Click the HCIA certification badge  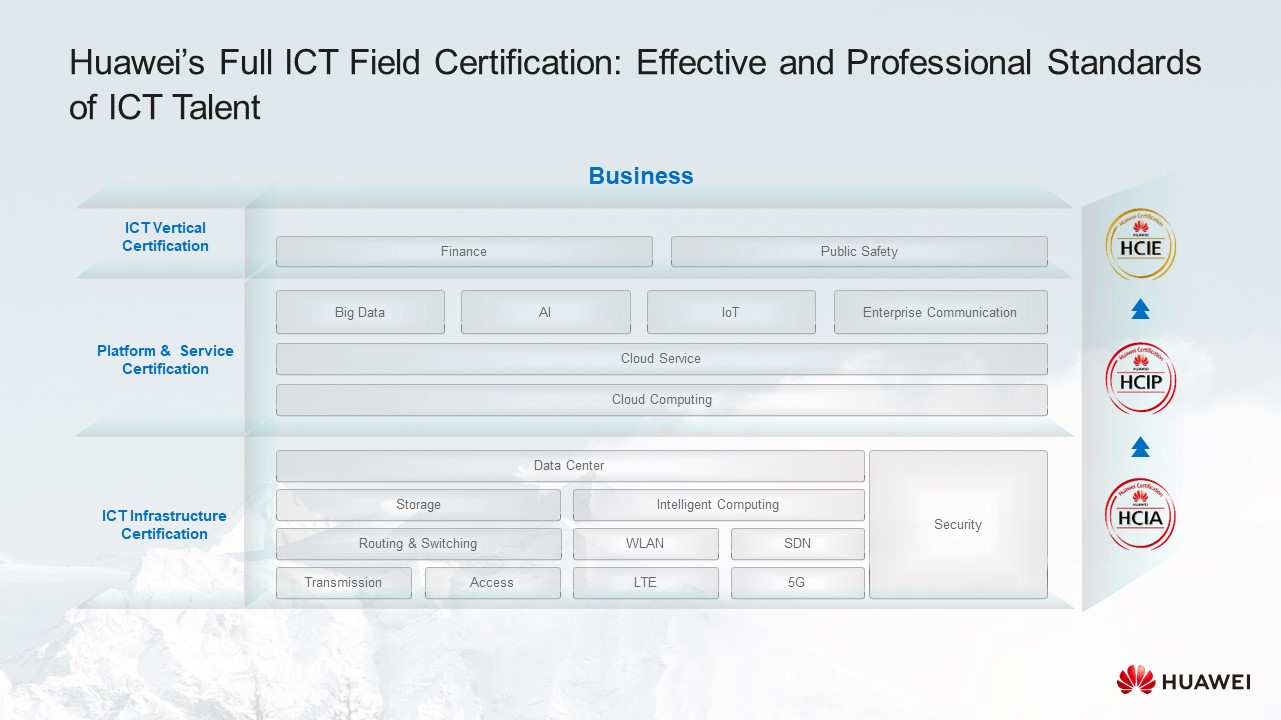click(1140, 514)
